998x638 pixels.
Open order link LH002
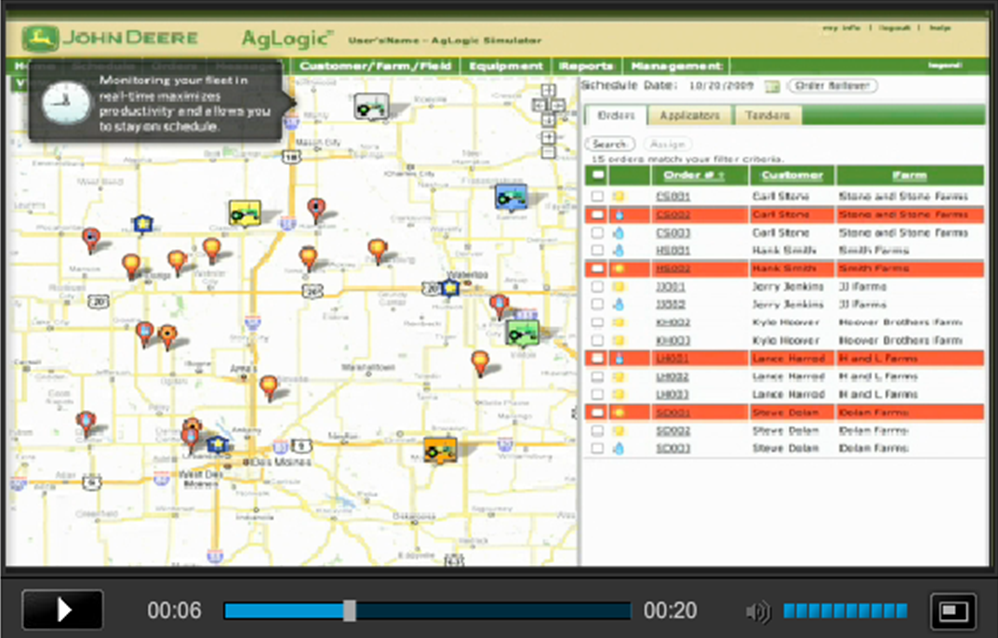point(673,376)
